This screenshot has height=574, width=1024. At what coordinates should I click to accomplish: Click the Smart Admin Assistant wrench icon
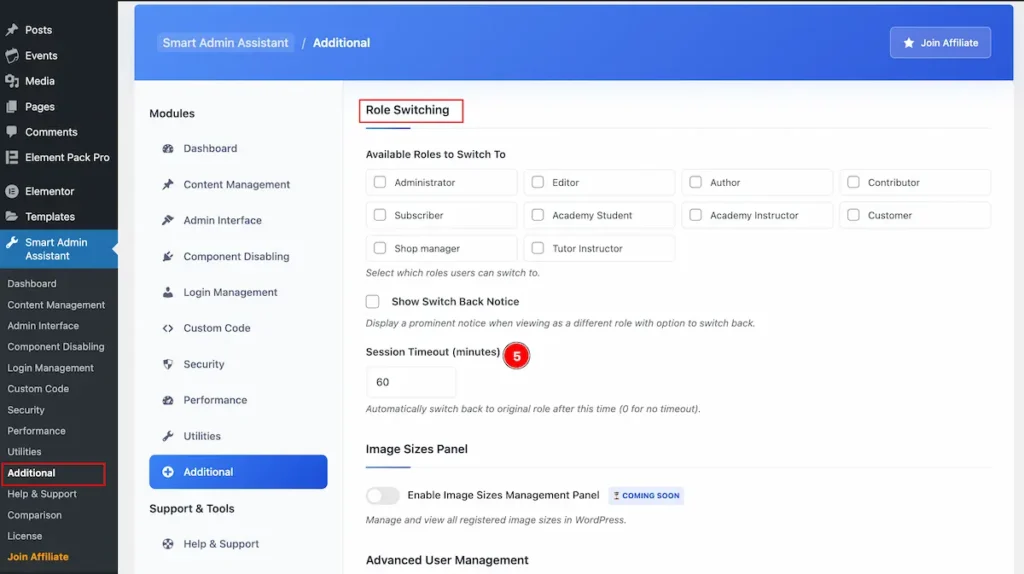point(12,242)
